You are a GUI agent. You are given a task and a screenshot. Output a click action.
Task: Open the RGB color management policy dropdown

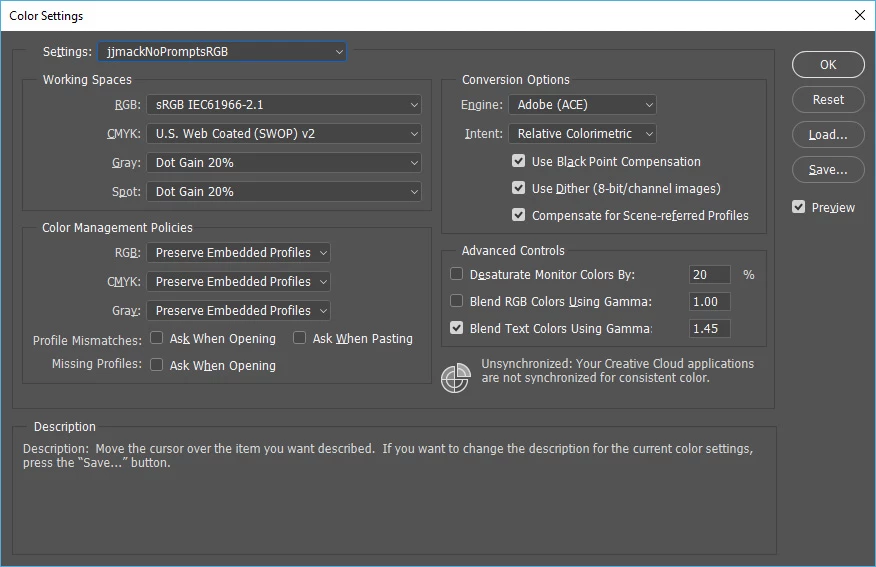tap(239, 252)
